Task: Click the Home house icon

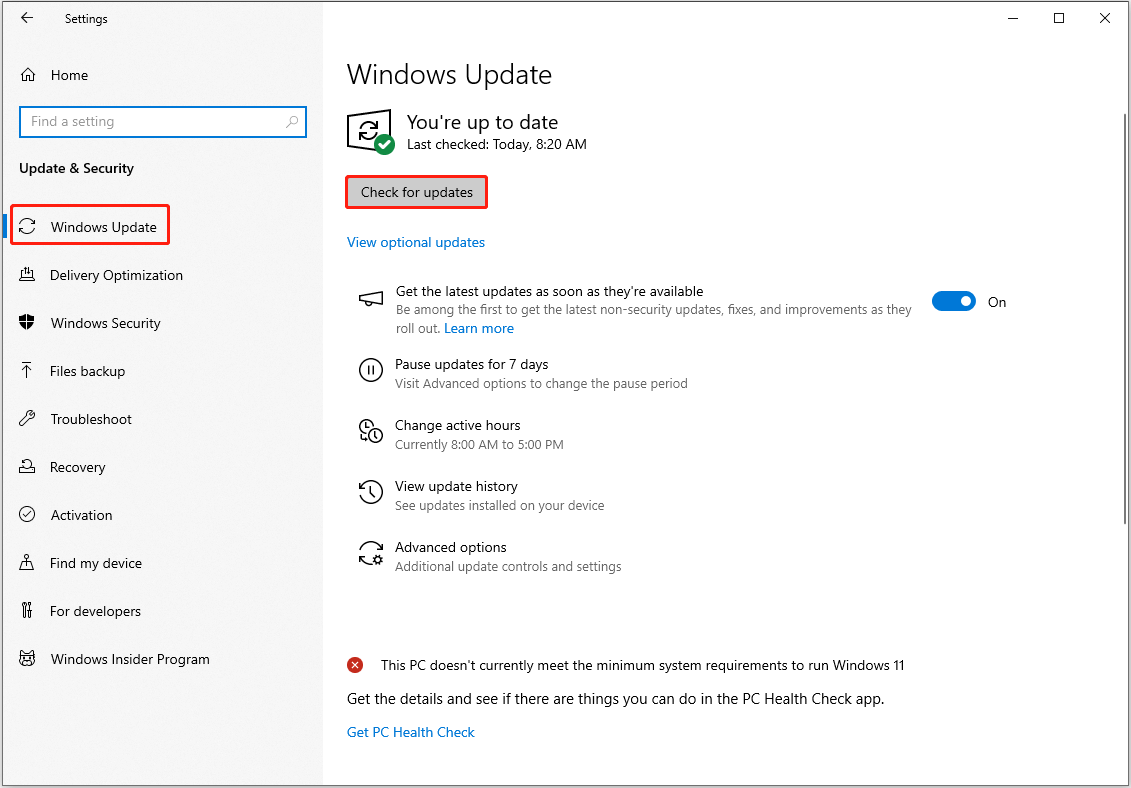Action: [27, 75]
